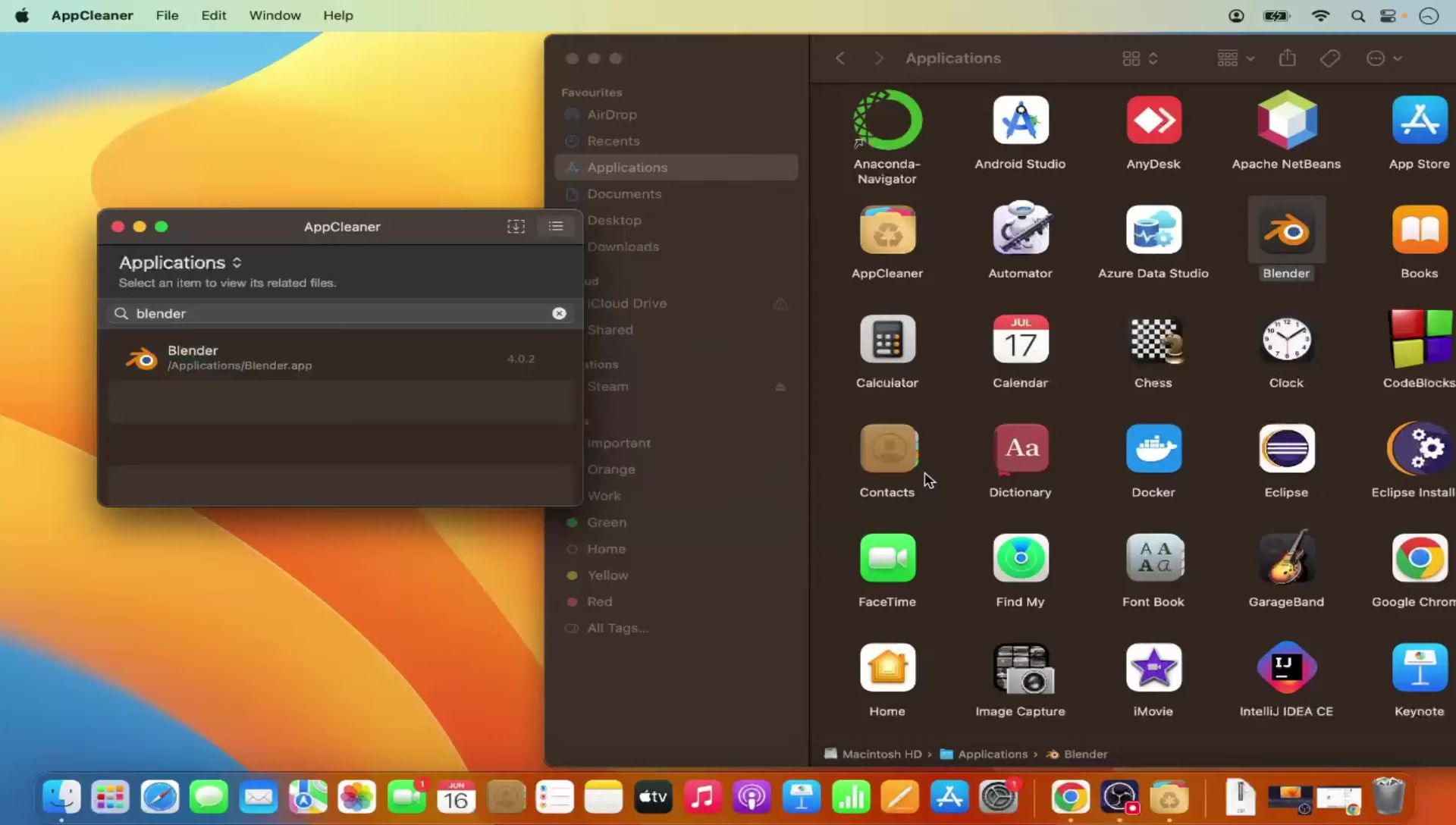This screenshot has width=1456, height=825.
Task: Select Red tag in Finder sidebar
Action: point(676,602)
